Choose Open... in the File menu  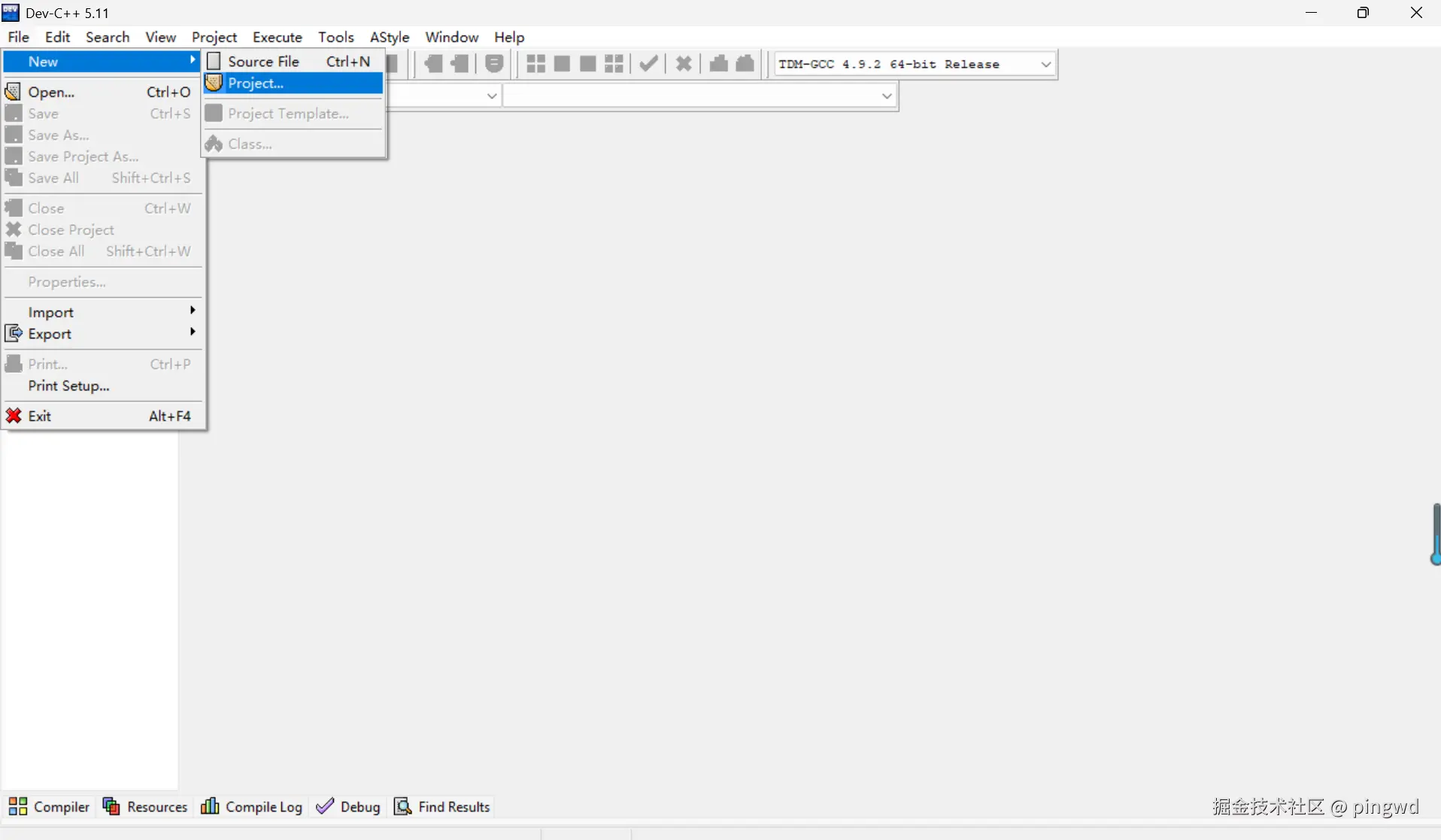(103, 92)
